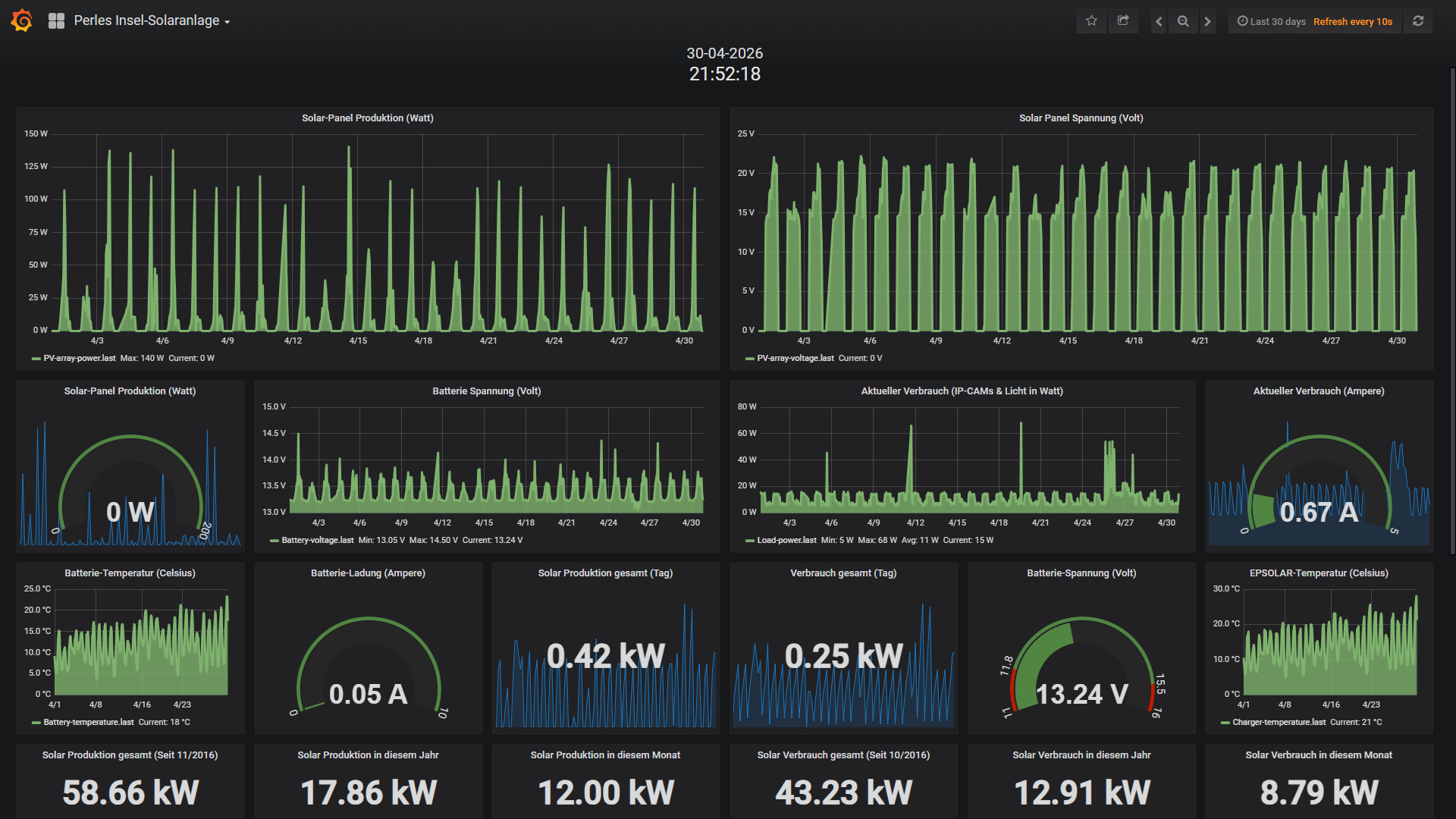Toggle PV-array-power.last legend series

[80, 358]
